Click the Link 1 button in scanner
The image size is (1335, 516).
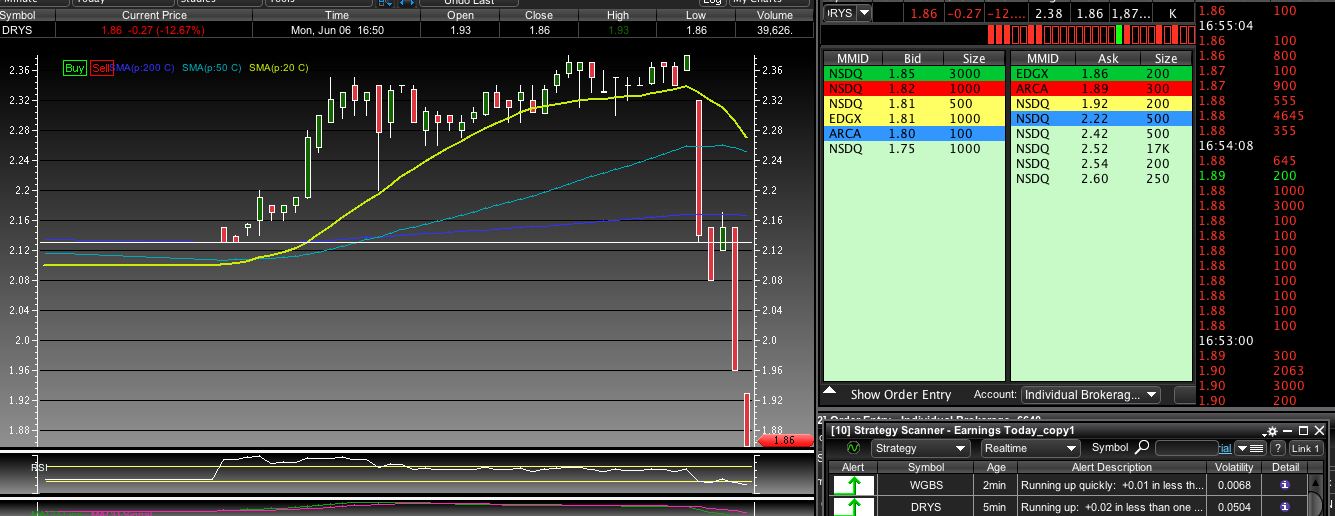pyautogui.click(x=1307, y=449)
